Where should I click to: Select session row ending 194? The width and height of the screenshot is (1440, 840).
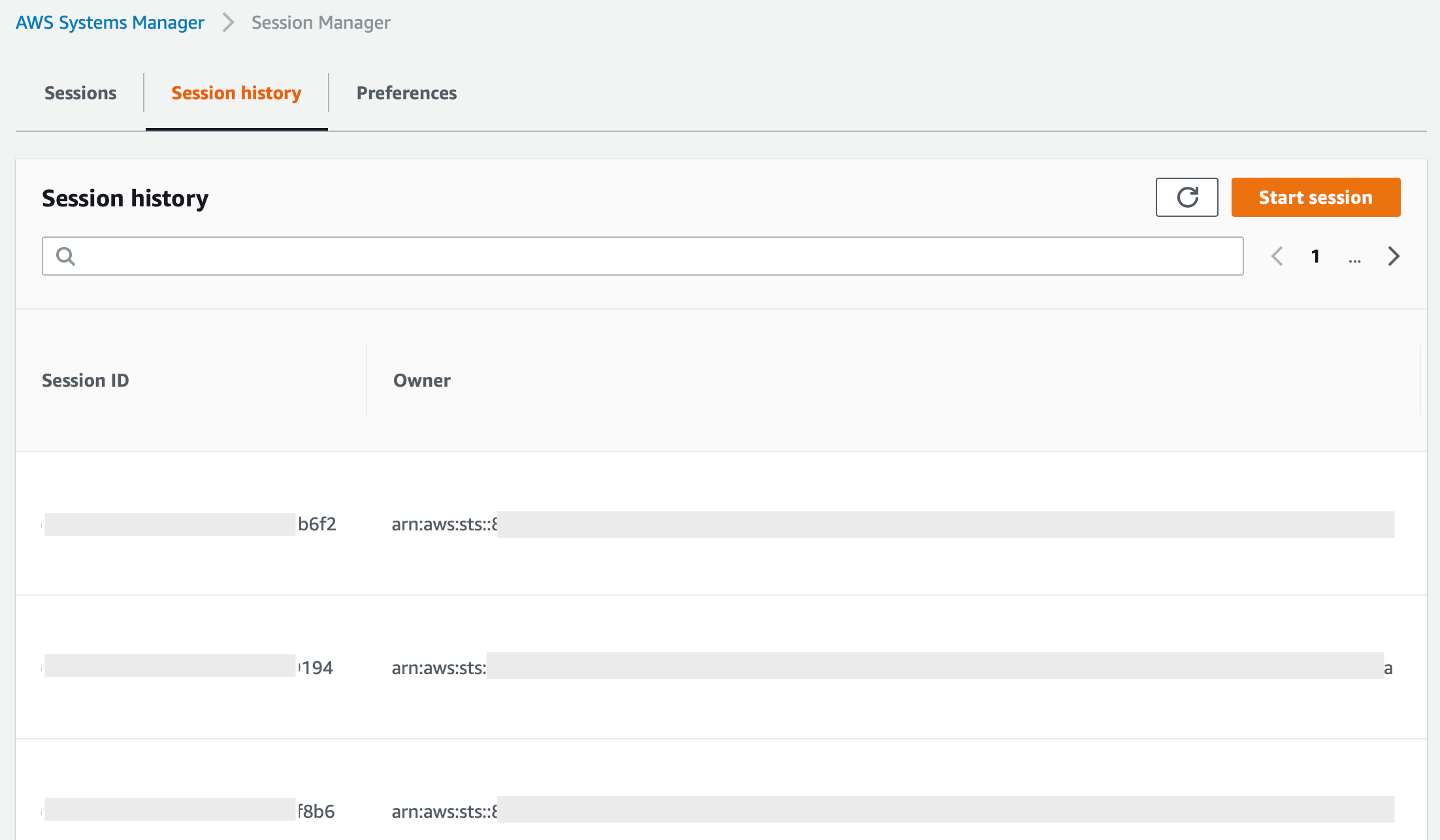(317, 668)
